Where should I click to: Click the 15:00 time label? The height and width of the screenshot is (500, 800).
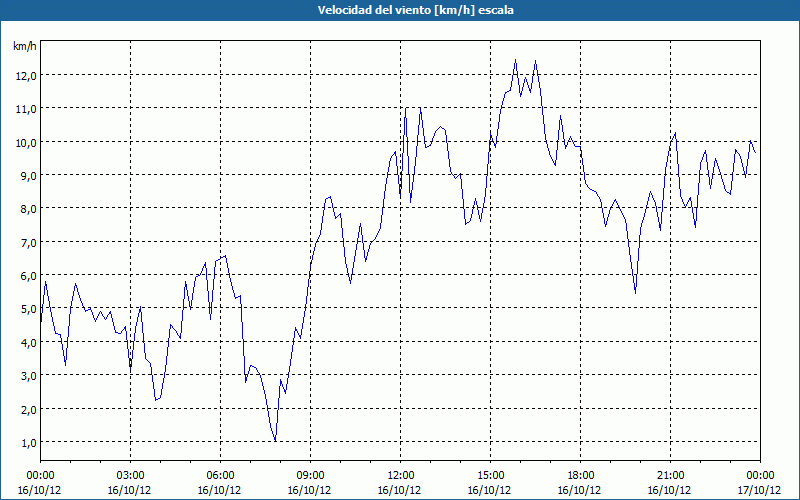491,476
